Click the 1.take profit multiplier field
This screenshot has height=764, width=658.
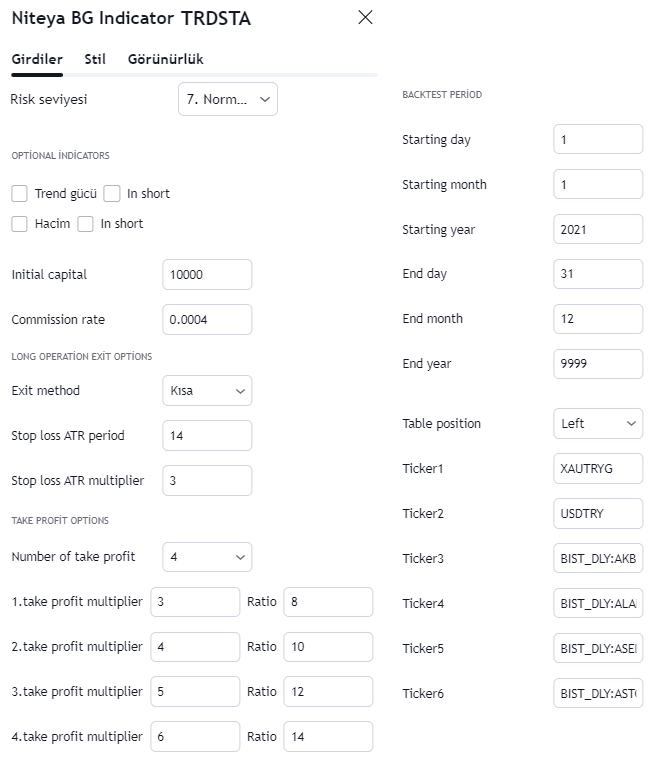coord(195,602)
